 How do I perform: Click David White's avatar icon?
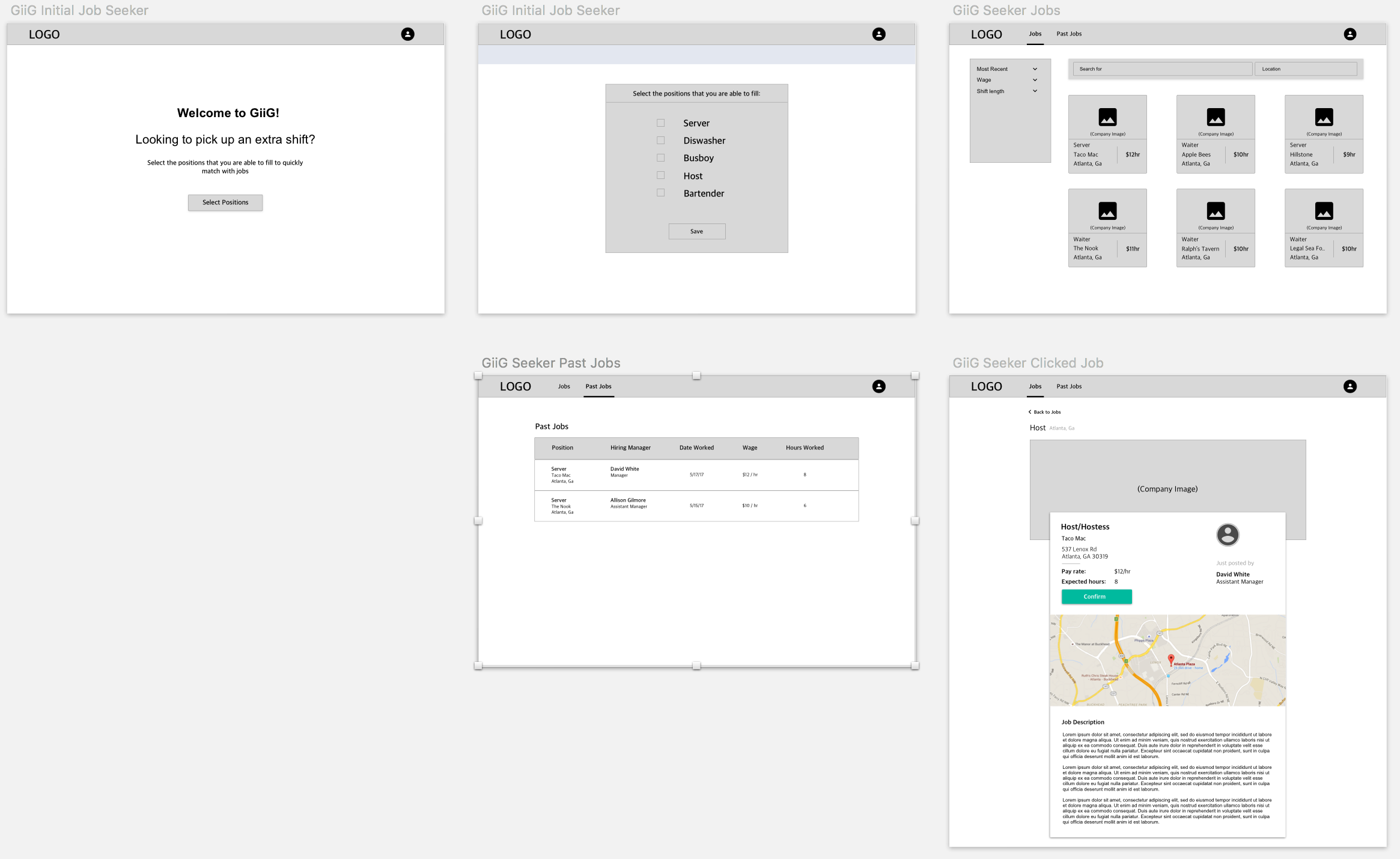1228,534
